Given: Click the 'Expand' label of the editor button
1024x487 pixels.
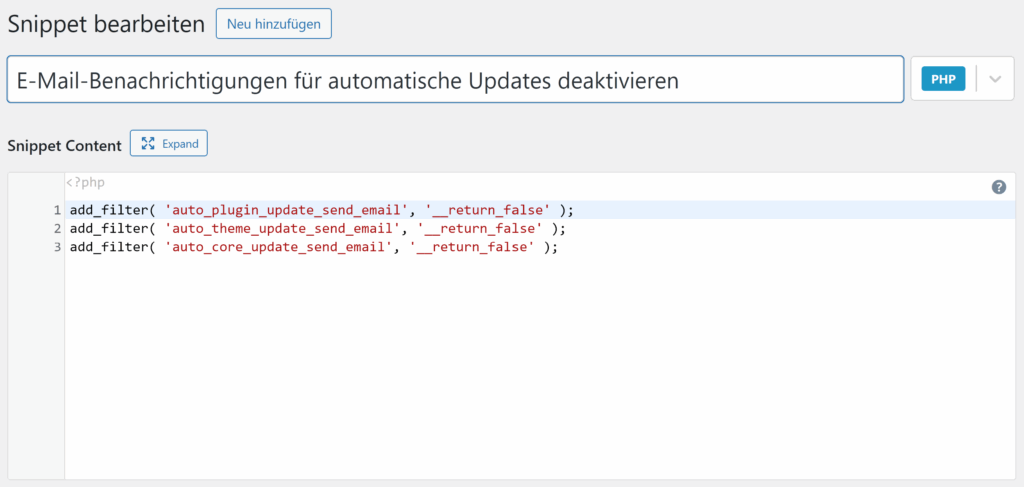Looking at the screenshot, I should 180,144.
